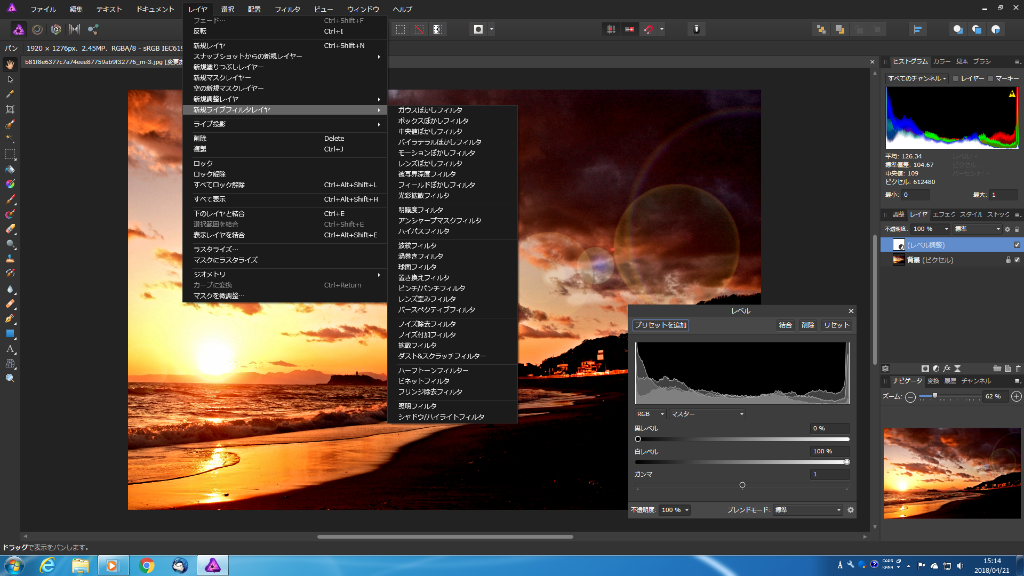This screenshot has width=1024, height=576.
Task: Open the blend mode dropdown in Levels dialog
Action: 810,510
